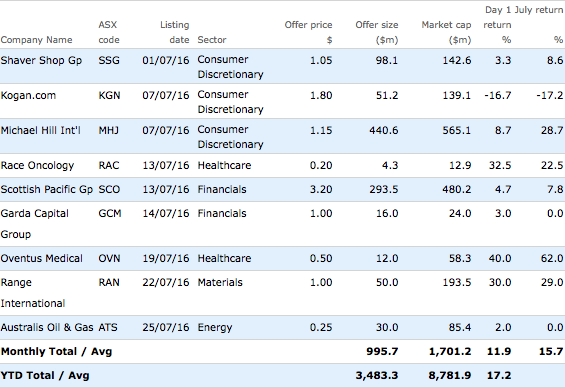Click the Sector column header
Image resolution: width=565 pixels, height=388 pixels.
pyautogui.click(x=212, y=40)
